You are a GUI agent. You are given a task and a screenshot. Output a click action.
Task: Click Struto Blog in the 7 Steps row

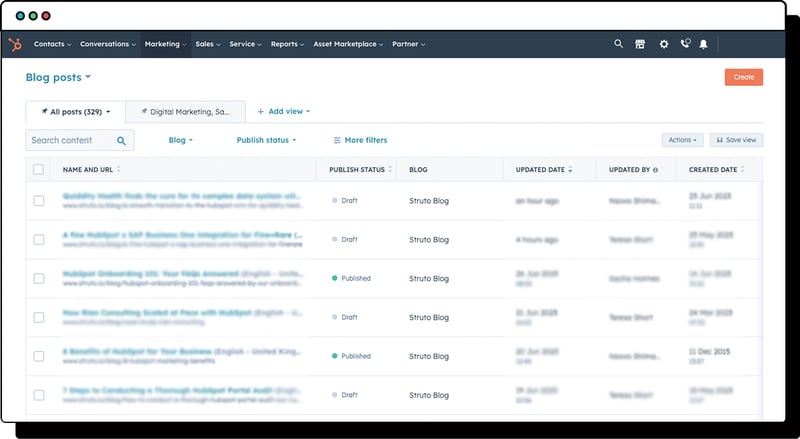click(x=429, y=395)
